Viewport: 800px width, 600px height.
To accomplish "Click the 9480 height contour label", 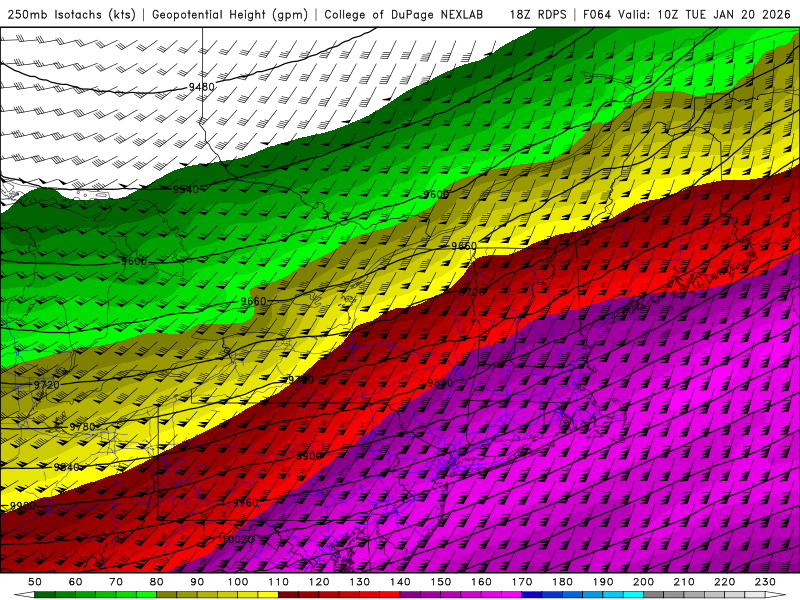I will pyautogui.click(x=202, y=87).
